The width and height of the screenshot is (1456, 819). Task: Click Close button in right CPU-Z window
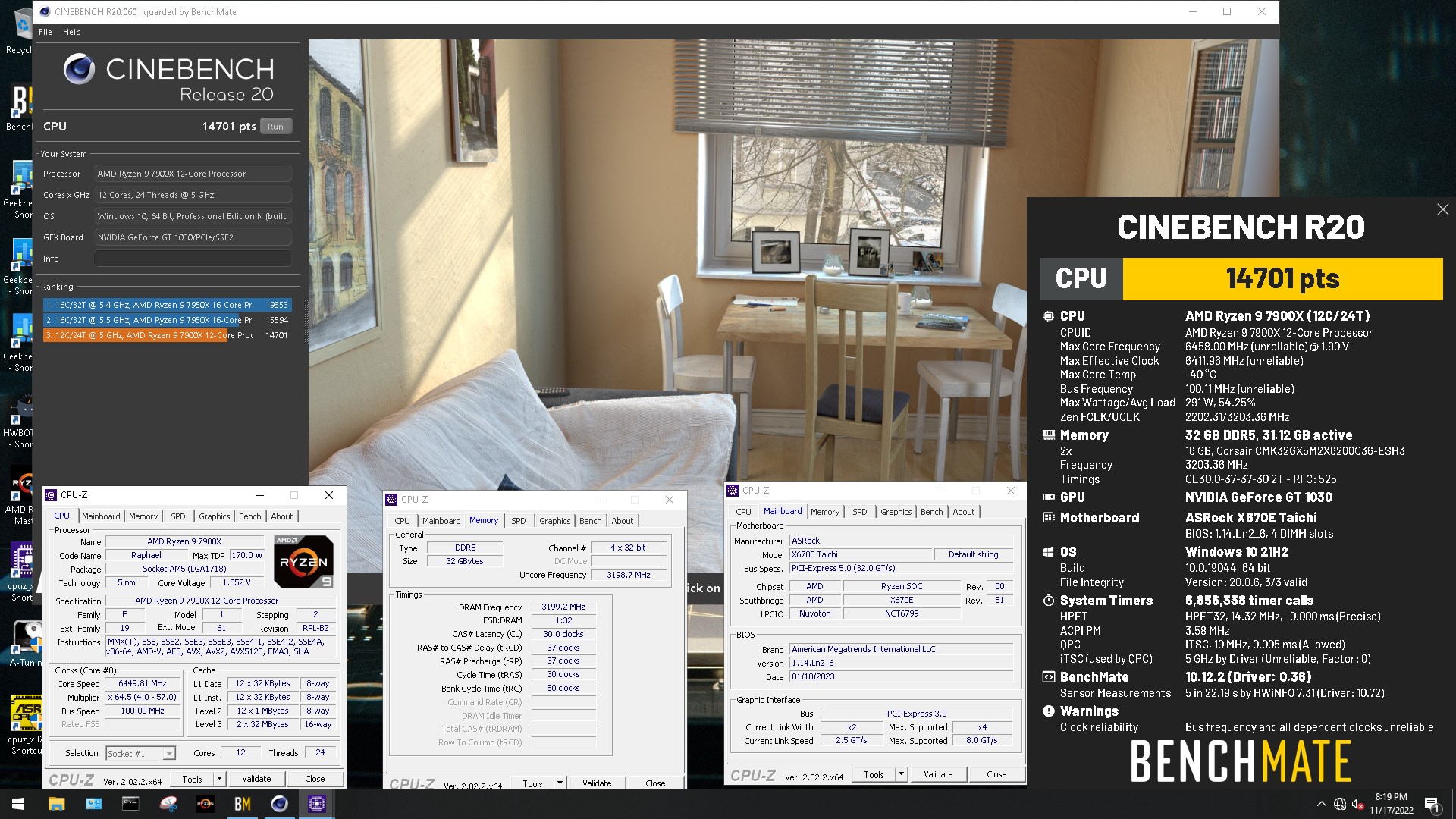[996, 774]
